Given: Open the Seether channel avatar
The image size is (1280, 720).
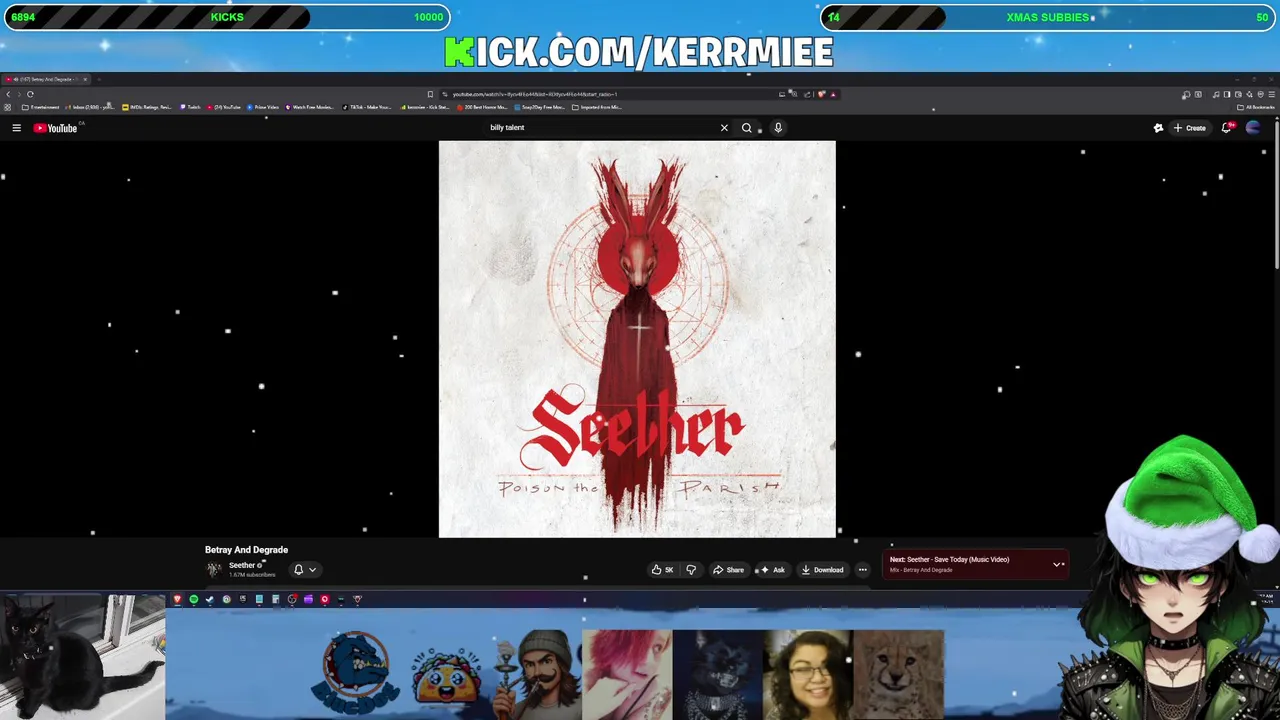Looking at the screenshot, I should (213, 569).
